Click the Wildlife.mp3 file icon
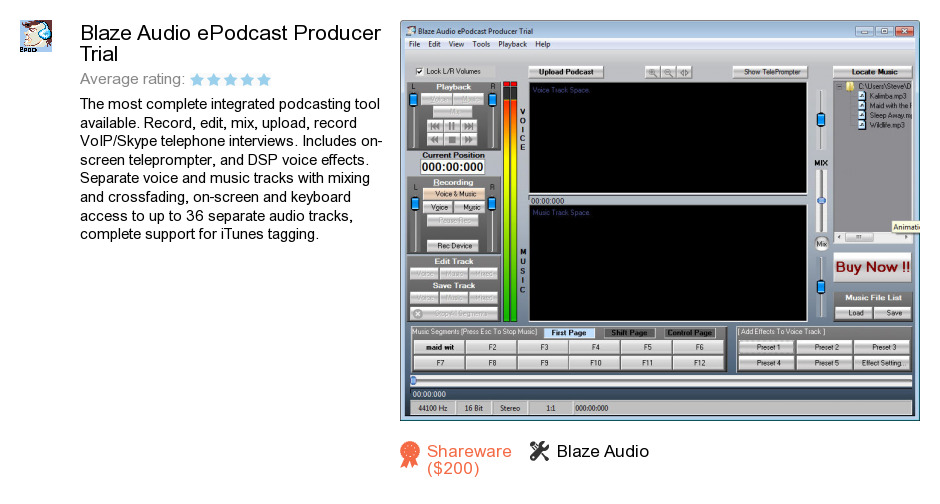 pyautogui.click(x=862, y=125)
